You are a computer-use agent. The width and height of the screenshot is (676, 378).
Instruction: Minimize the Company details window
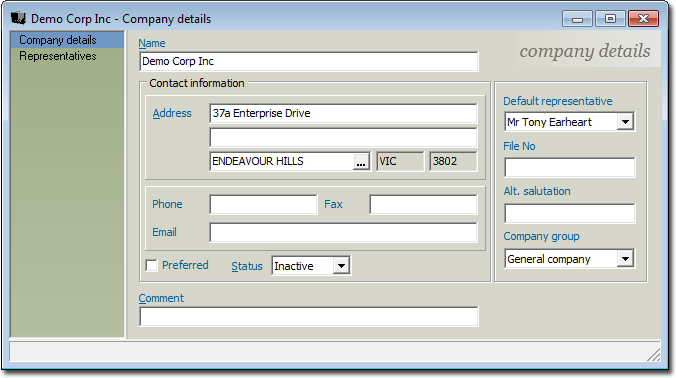(578, 19)
